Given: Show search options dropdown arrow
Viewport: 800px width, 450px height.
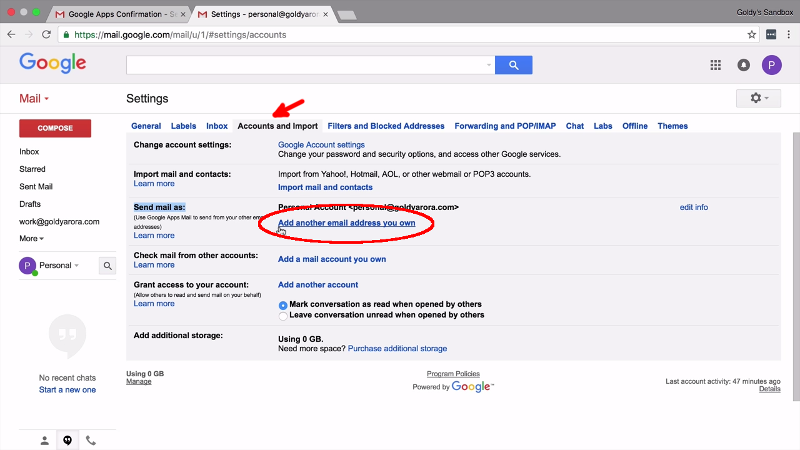Looking at the screenshot, I should coord(489,65).
